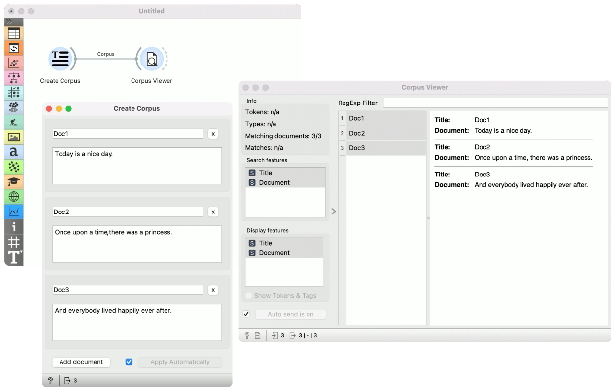Select Title in the Search features list
The height and width of the screenshot is (389, 611).
point(285,173)
